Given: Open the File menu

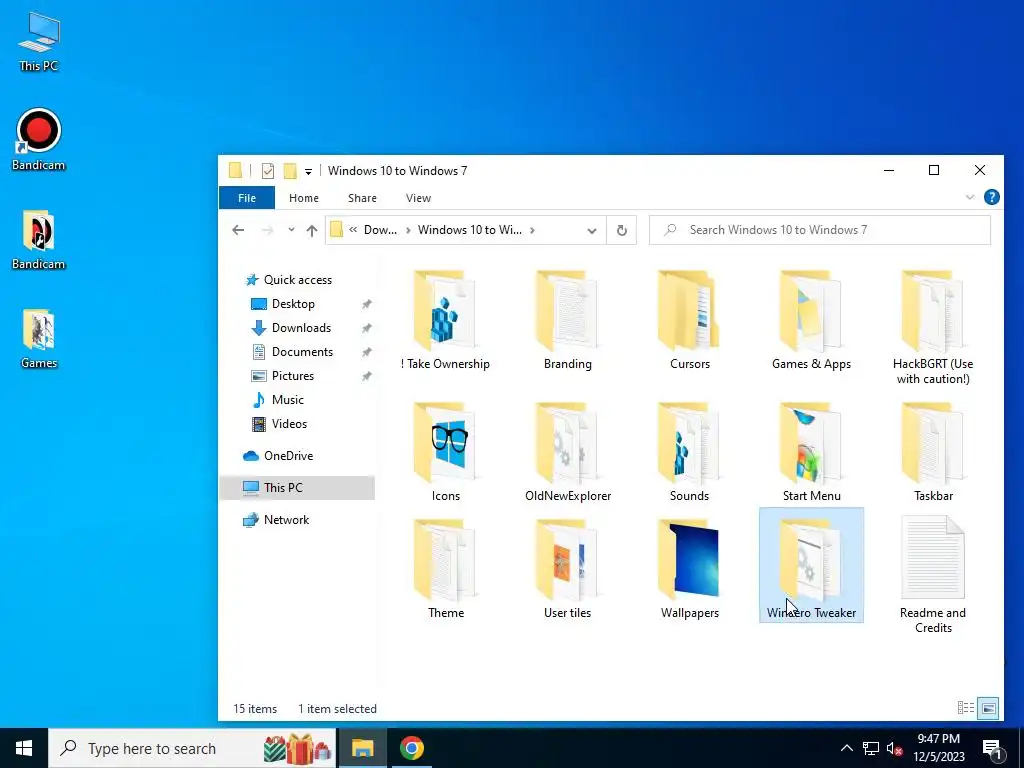Looking at the screenshot, I should 247,198.
